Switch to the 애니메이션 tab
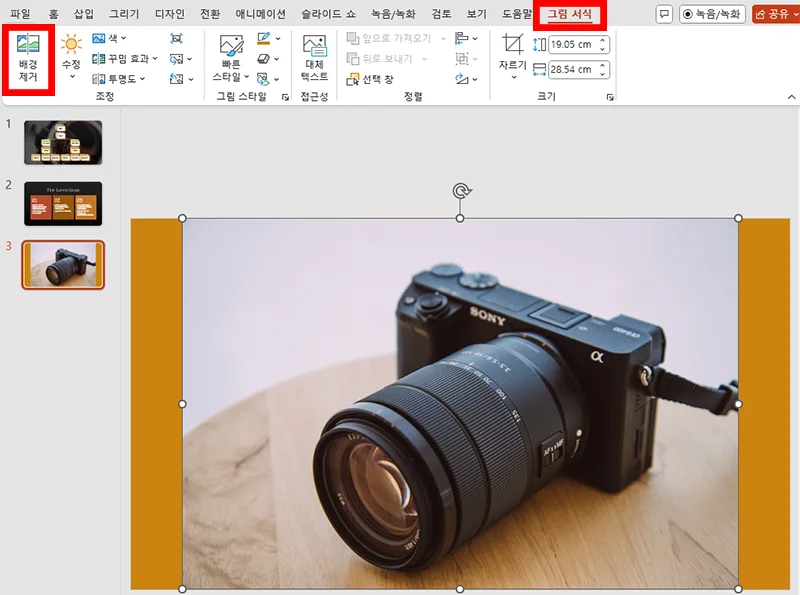 point(260,14)
